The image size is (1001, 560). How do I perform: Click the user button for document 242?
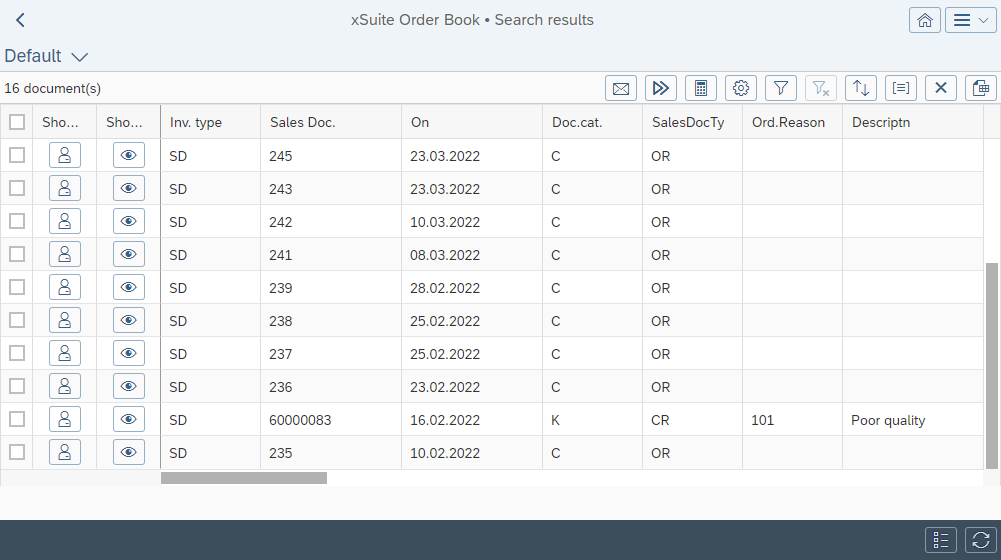(x=64, y=221)
